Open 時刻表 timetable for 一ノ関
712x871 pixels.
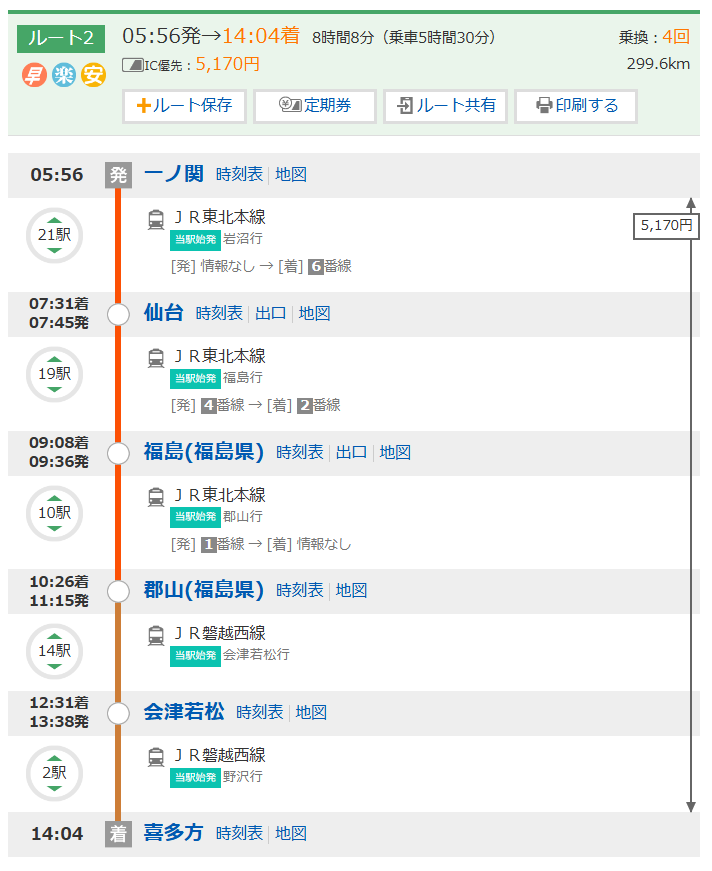tap(239, 175)
